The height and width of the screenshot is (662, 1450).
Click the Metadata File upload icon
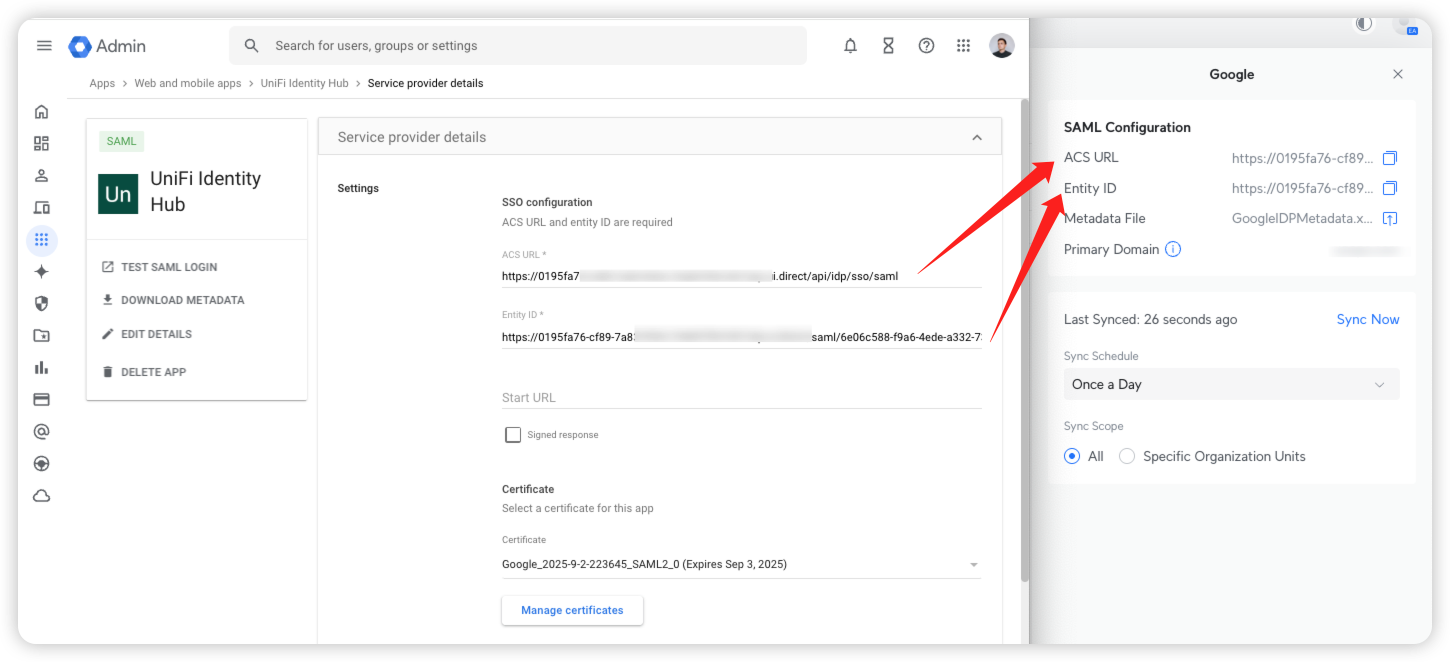pos(1389,219)
